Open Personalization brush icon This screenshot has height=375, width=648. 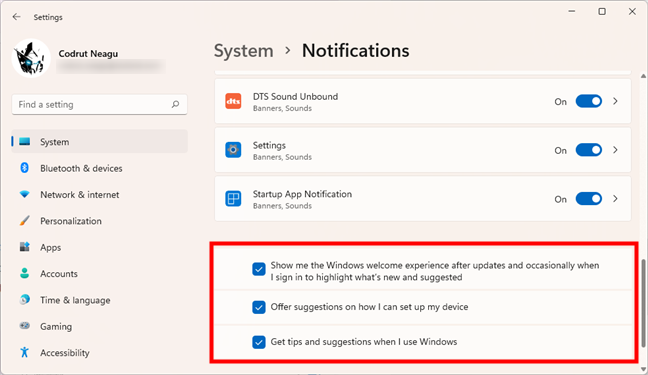click(25, 221)
